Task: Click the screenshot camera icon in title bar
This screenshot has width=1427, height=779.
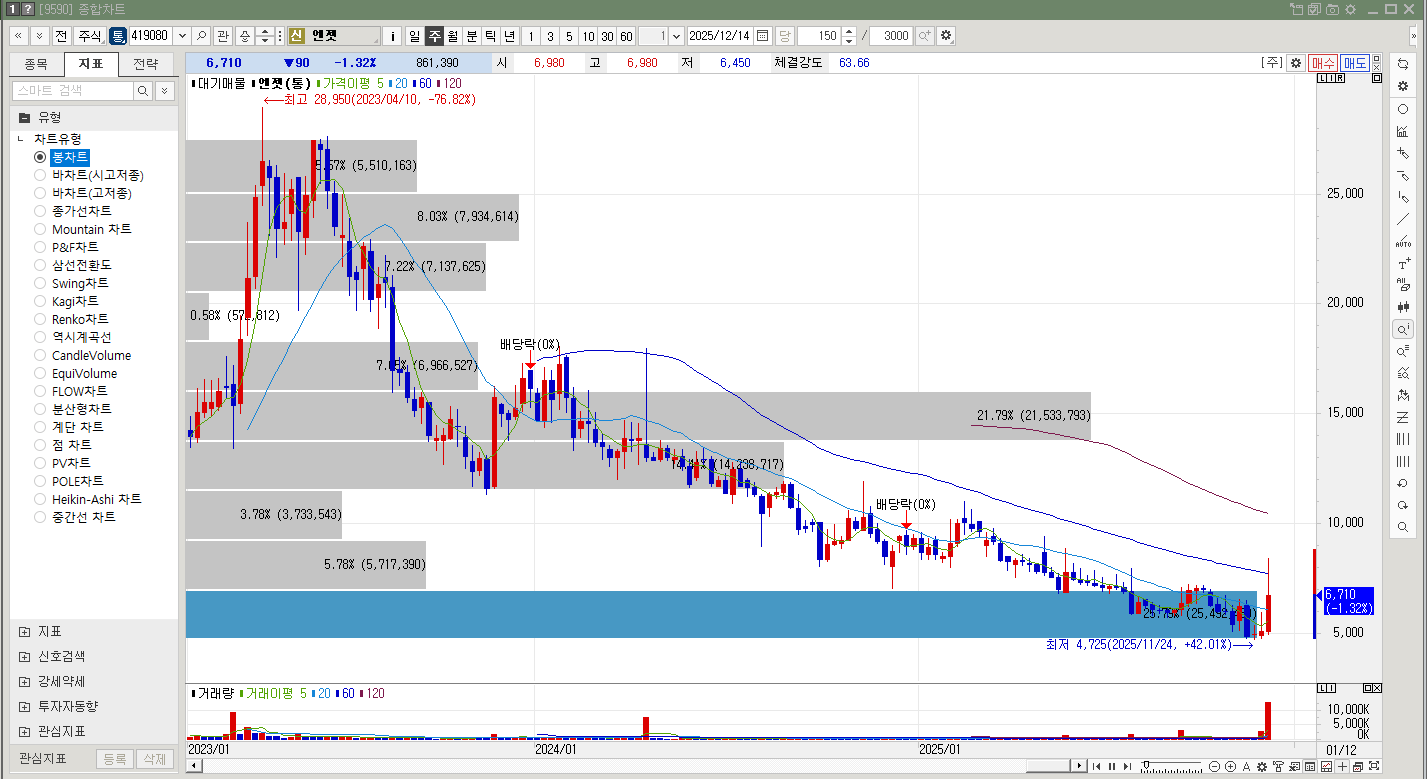Action: 1332,9
